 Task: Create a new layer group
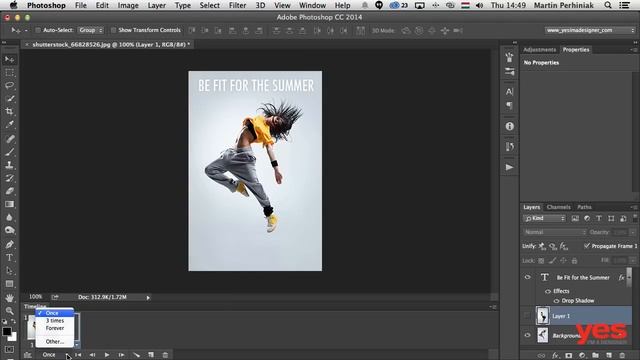[x=596, y=356]
